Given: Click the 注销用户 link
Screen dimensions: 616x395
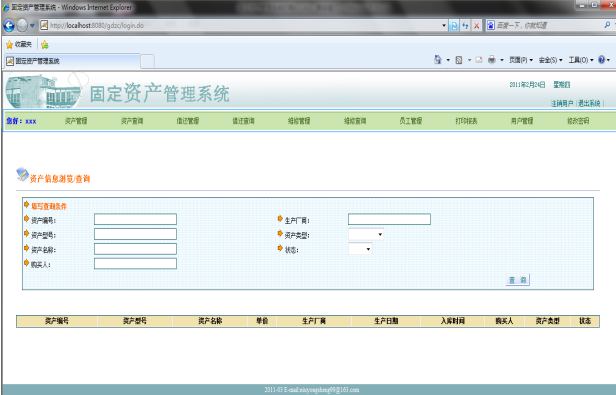Looking at the screenshot, I should coord(562,103).
